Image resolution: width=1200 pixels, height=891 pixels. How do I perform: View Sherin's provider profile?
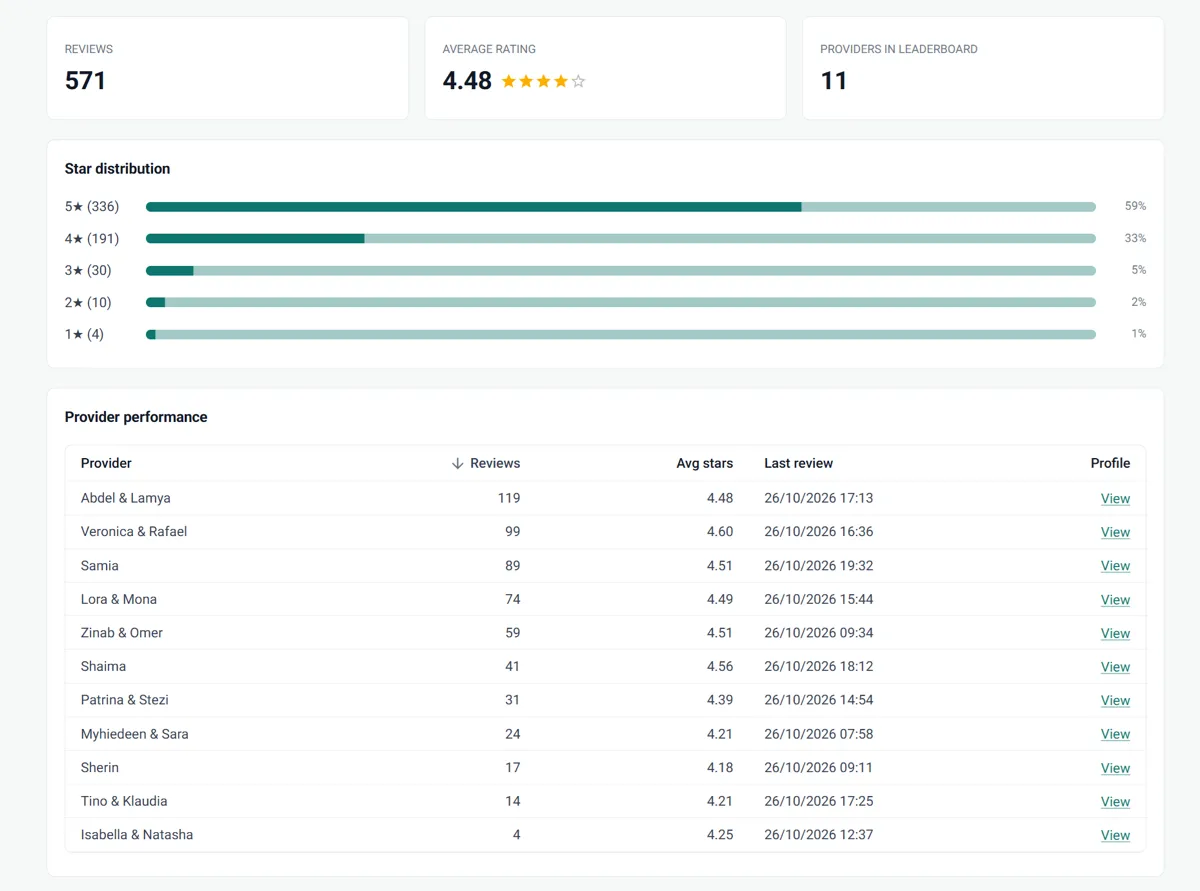[1115, 768]
